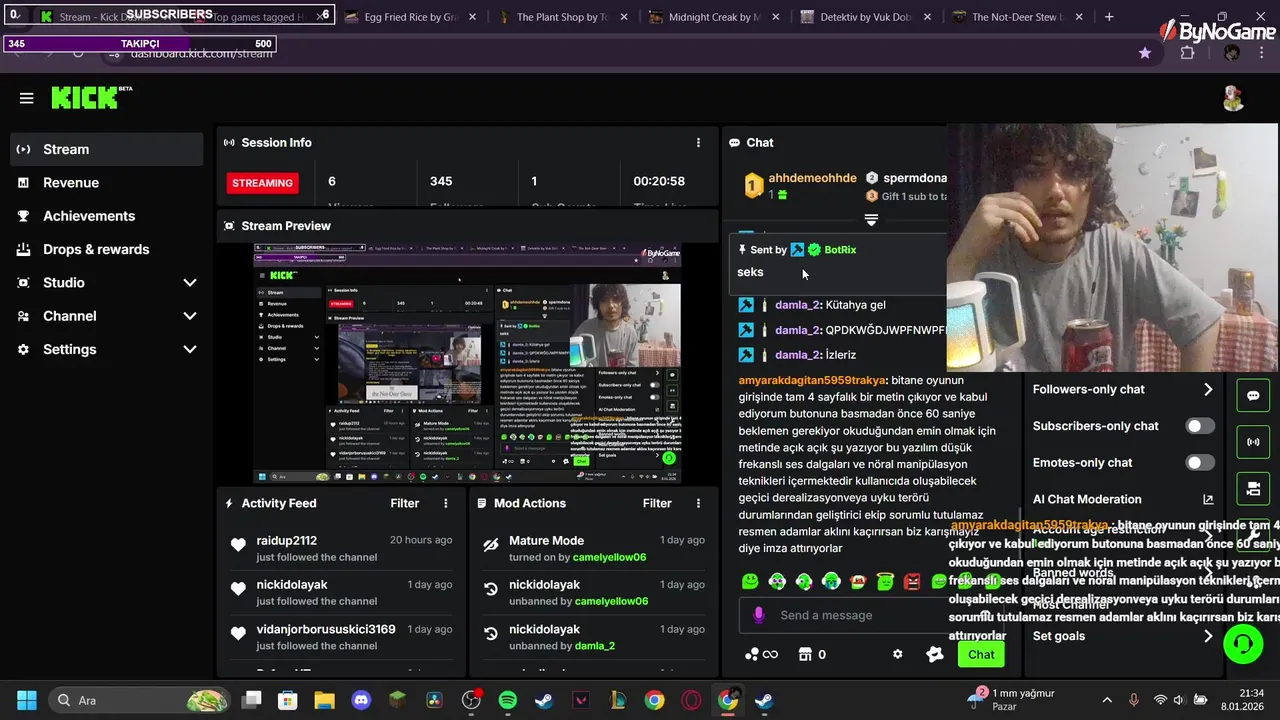Open File Explorer from the taskbar
Viewport: 1280px width, 720px height.
324,700
